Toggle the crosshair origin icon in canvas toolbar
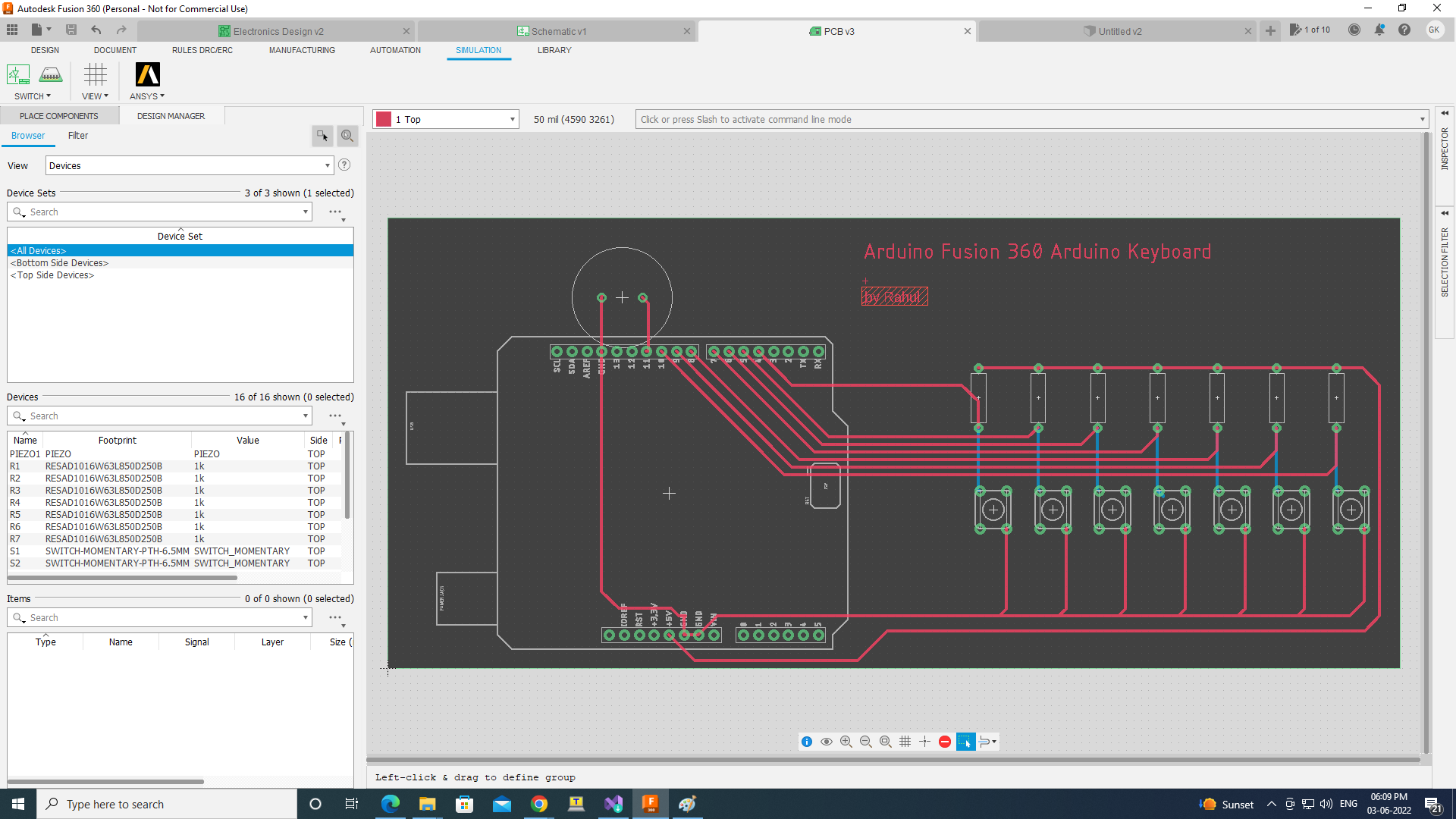 pos(924,742)
